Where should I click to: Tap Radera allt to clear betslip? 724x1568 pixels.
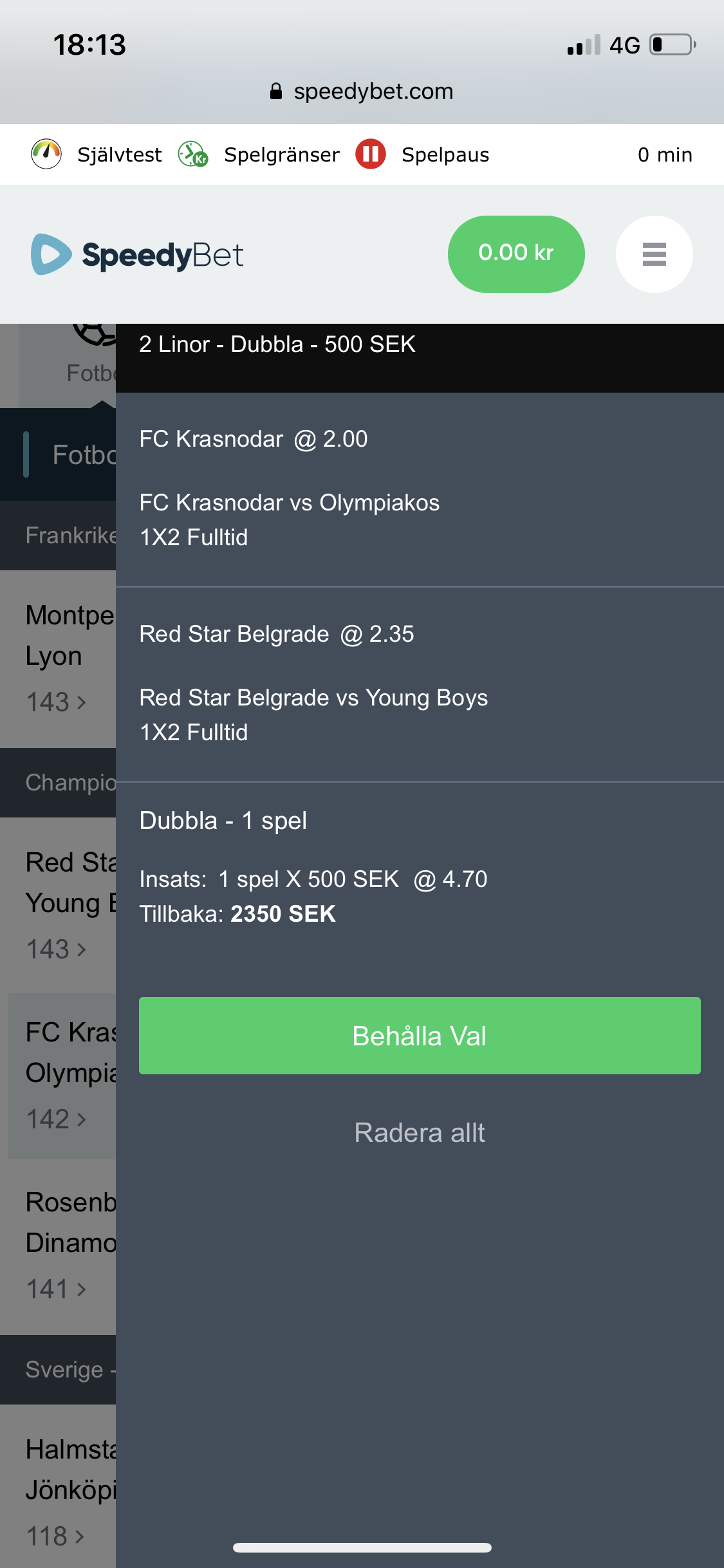point(420,1133)
